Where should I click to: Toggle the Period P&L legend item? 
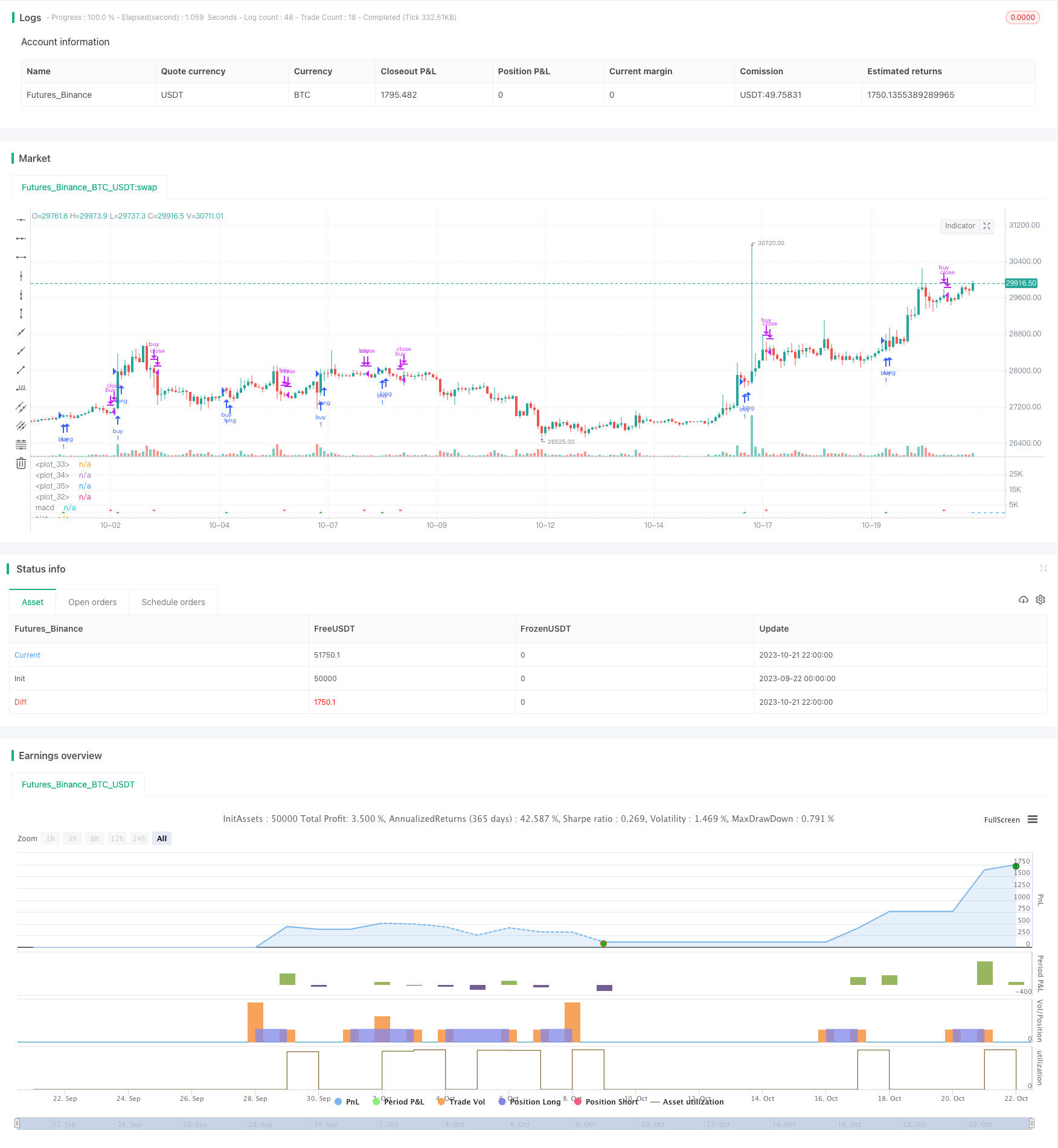tap(399, 1102)
